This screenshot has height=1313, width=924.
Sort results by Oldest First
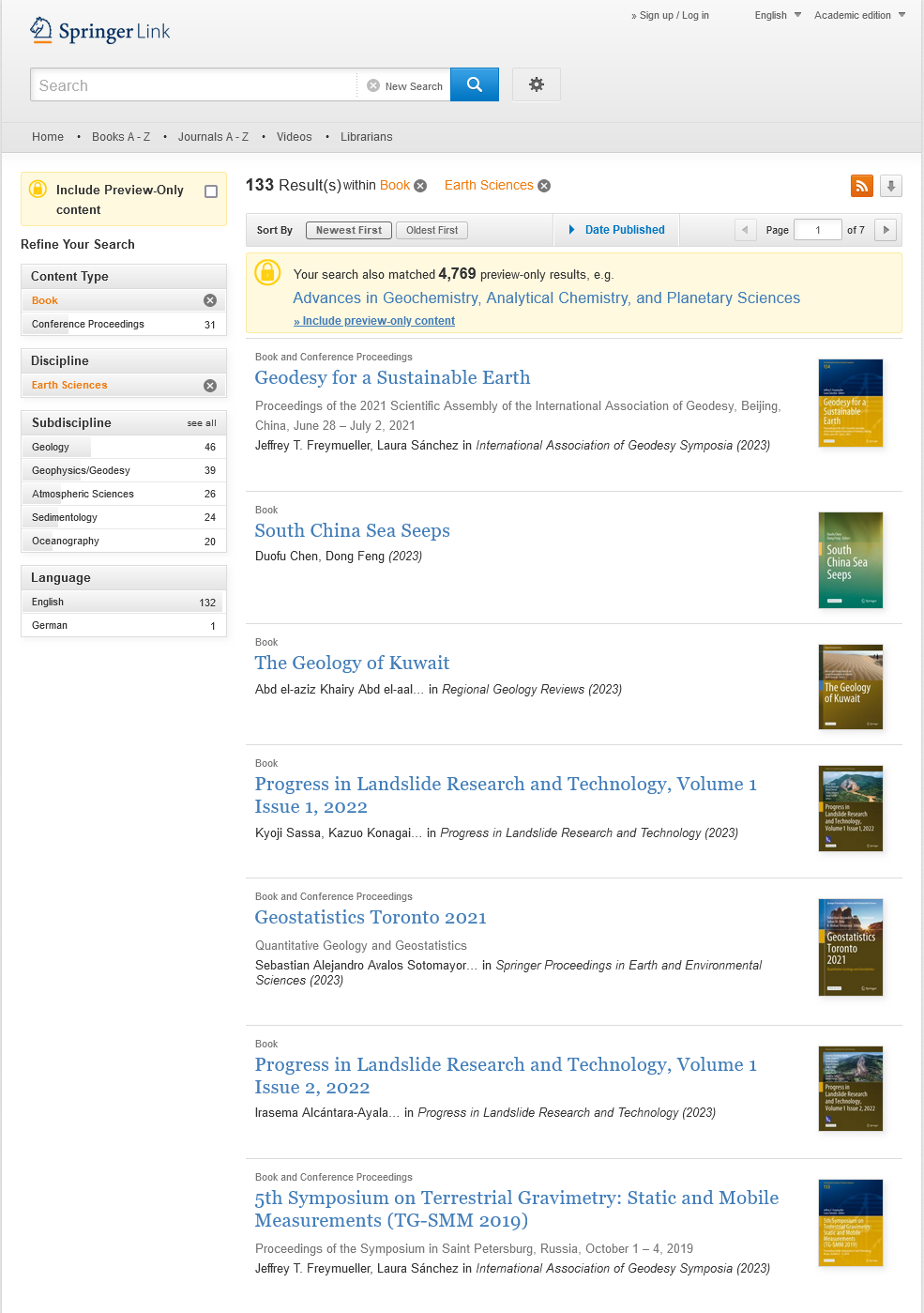pyautogui.click(x=432, y=230)
